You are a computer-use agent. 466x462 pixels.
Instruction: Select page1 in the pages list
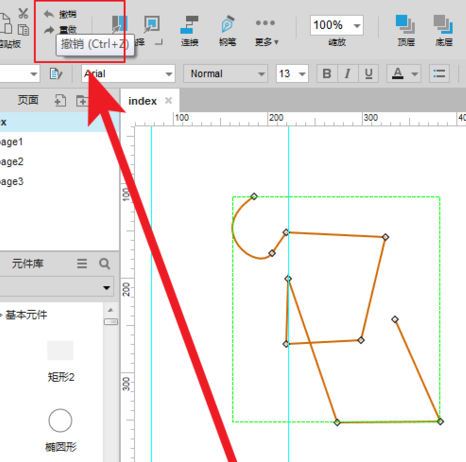pos(59,142)
